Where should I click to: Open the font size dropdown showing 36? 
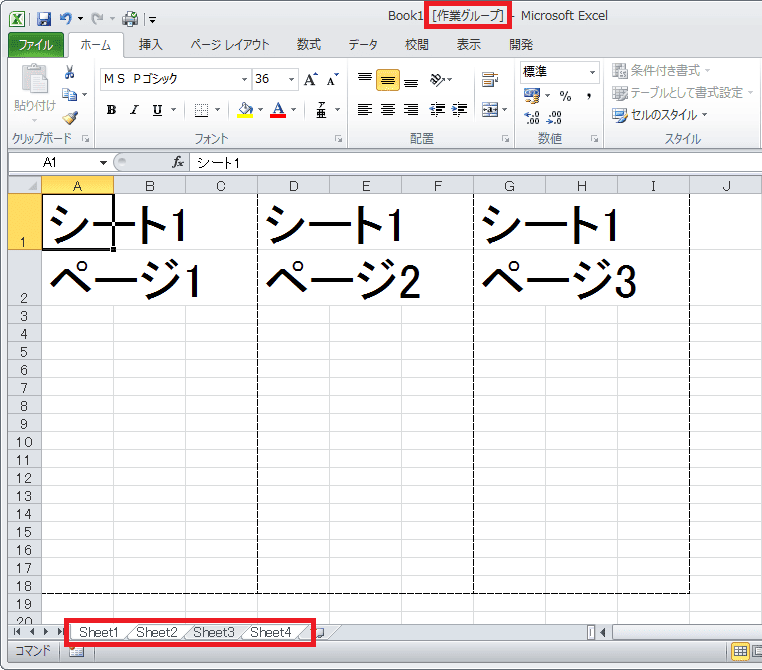click(x=292, y=79)
